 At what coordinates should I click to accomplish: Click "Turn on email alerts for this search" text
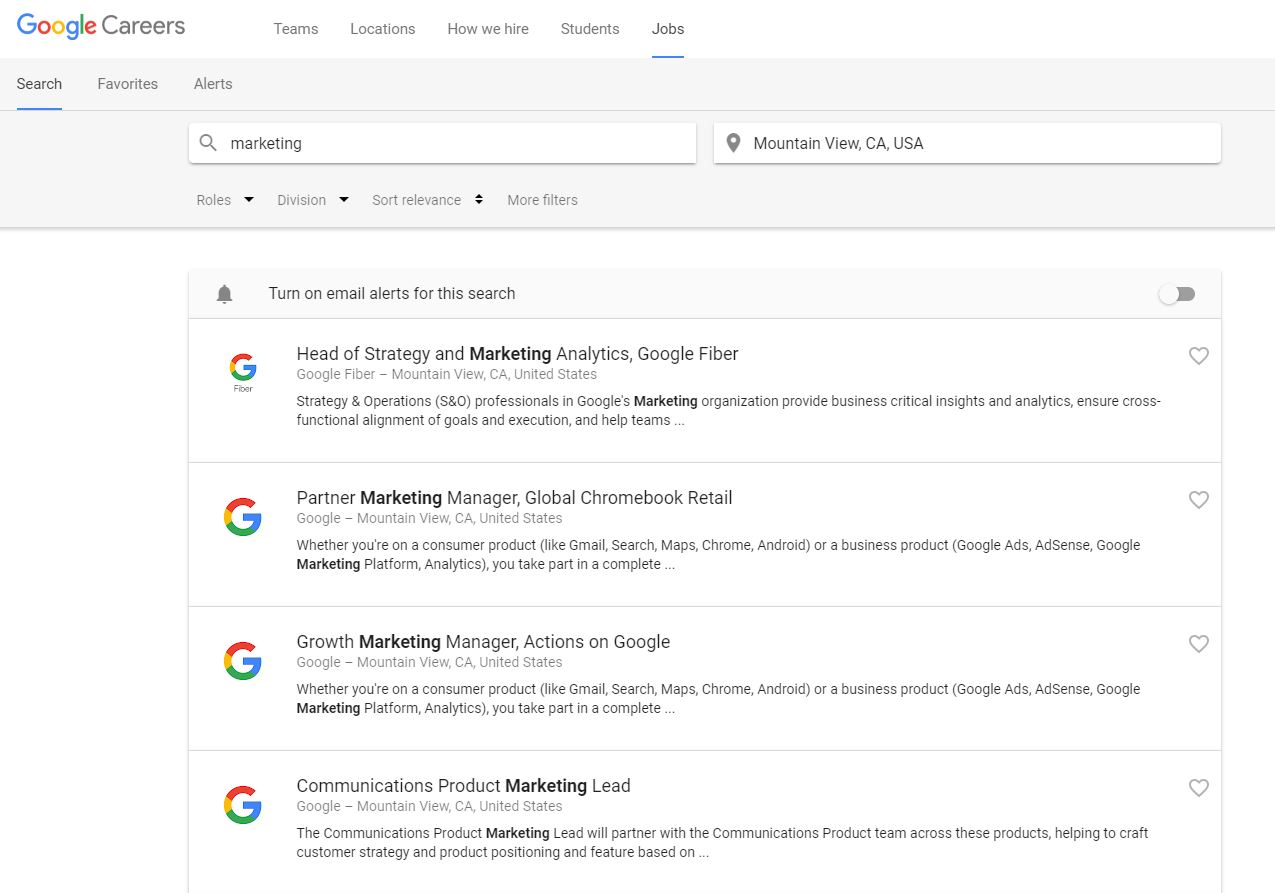pos(392,294)
